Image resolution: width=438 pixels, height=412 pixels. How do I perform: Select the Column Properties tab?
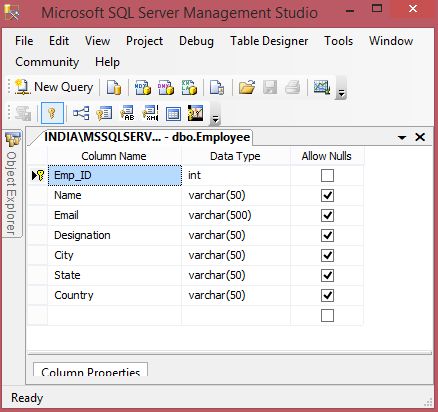click(x=90, y=370)
